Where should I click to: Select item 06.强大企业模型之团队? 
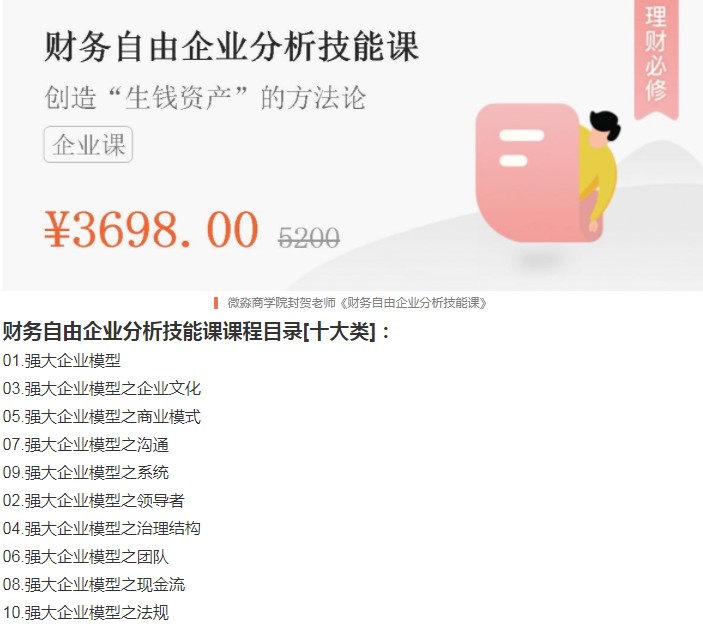86,556
